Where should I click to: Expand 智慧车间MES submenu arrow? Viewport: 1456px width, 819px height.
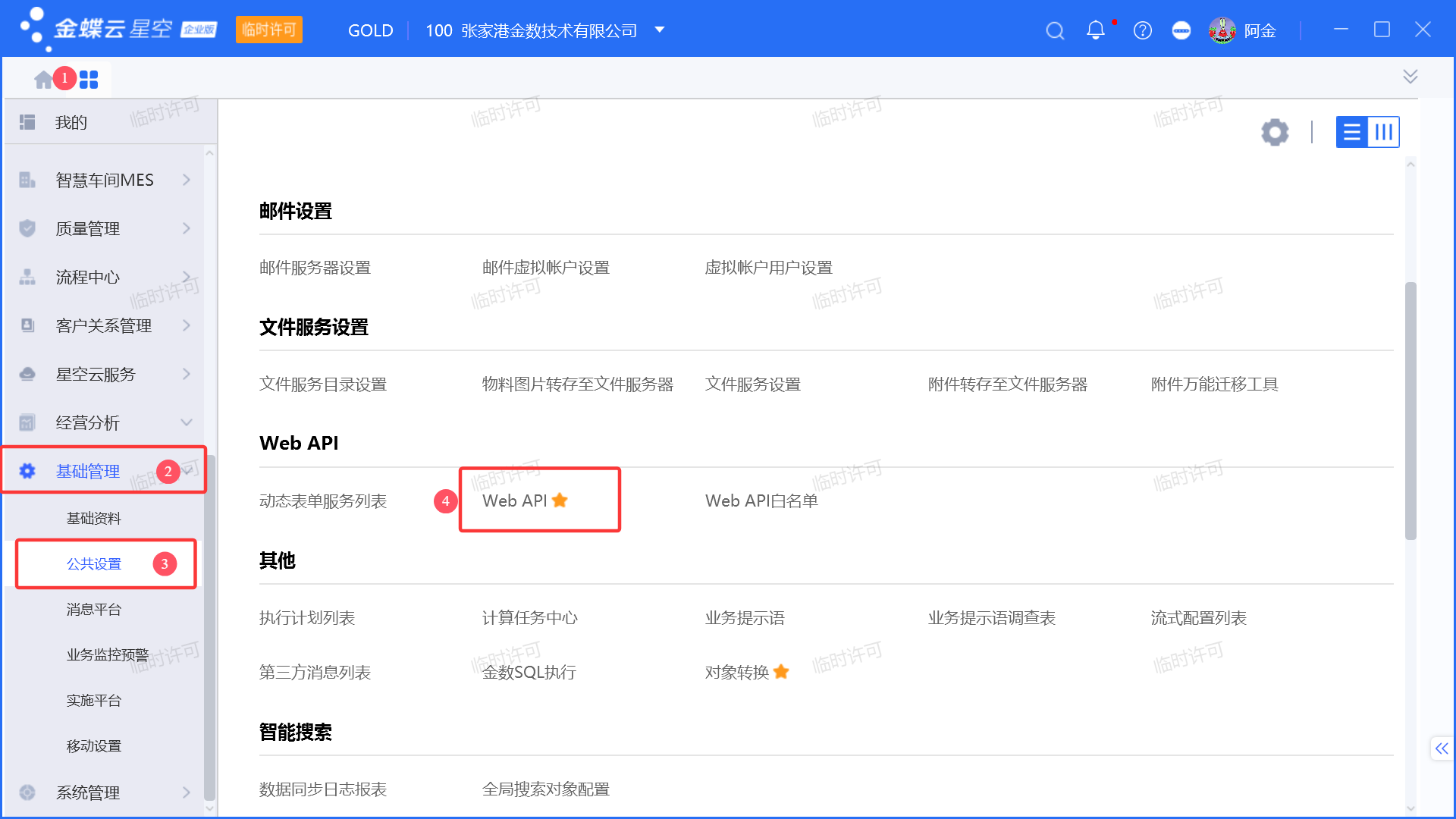(x=187, y=180)
